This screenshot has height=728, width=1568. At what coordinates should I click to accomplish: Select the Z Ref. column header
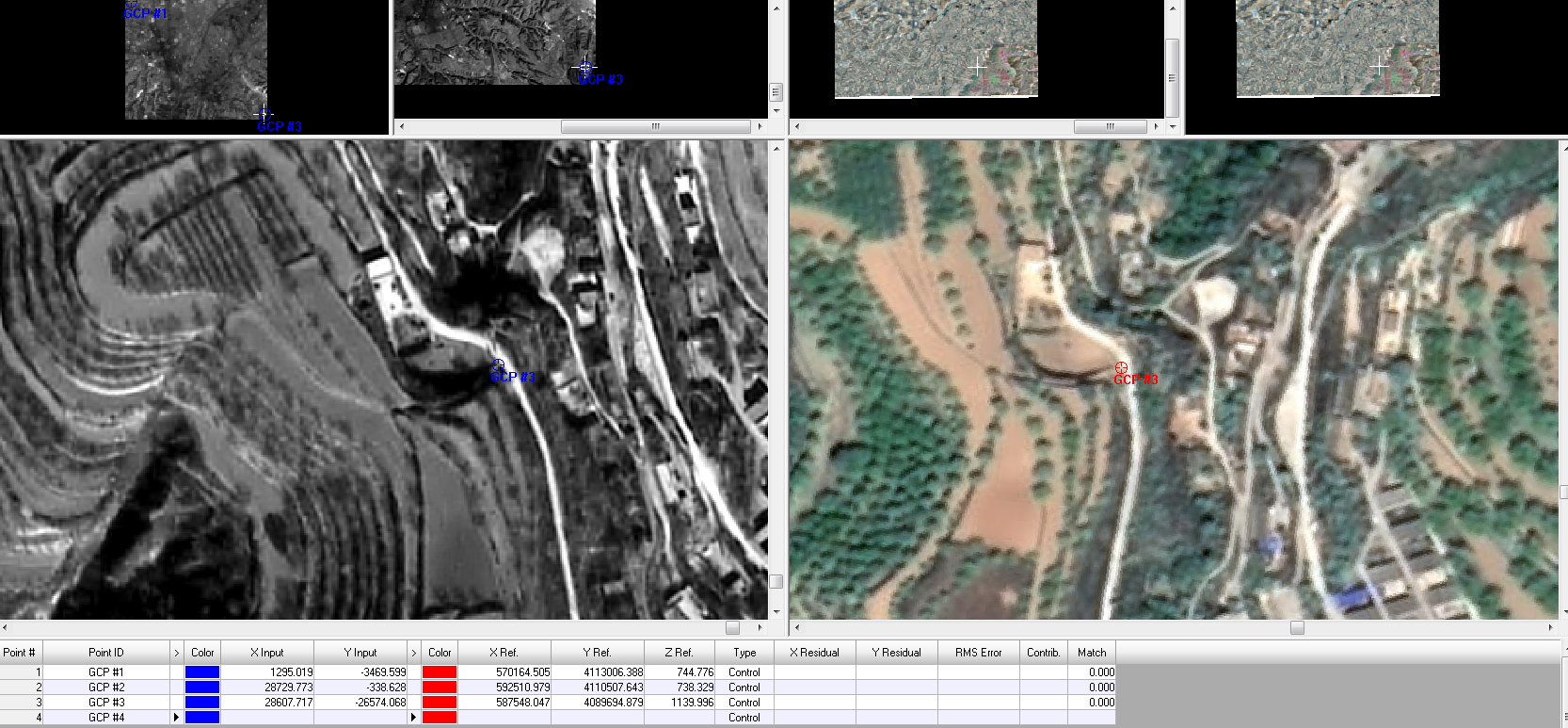(x=680, y=653)
